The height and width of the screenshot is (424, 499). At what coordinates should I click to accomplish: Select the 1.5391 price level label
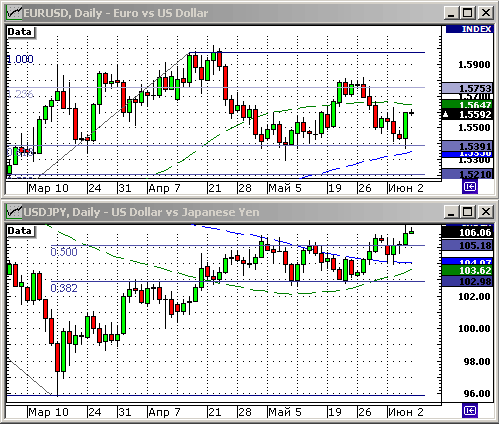[x=467, y=146]
